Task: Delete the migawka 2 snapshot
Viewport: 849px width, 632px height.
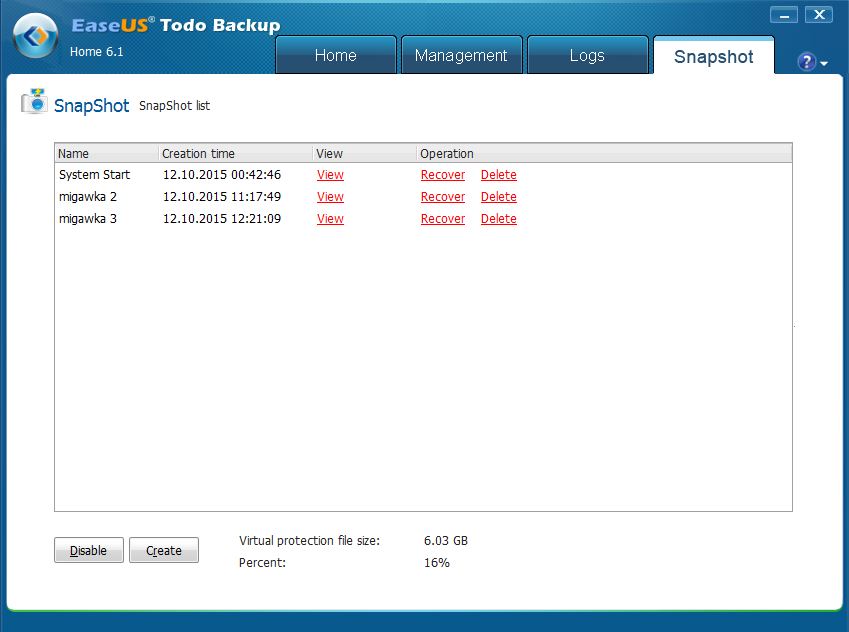Action: click(499, 197)
